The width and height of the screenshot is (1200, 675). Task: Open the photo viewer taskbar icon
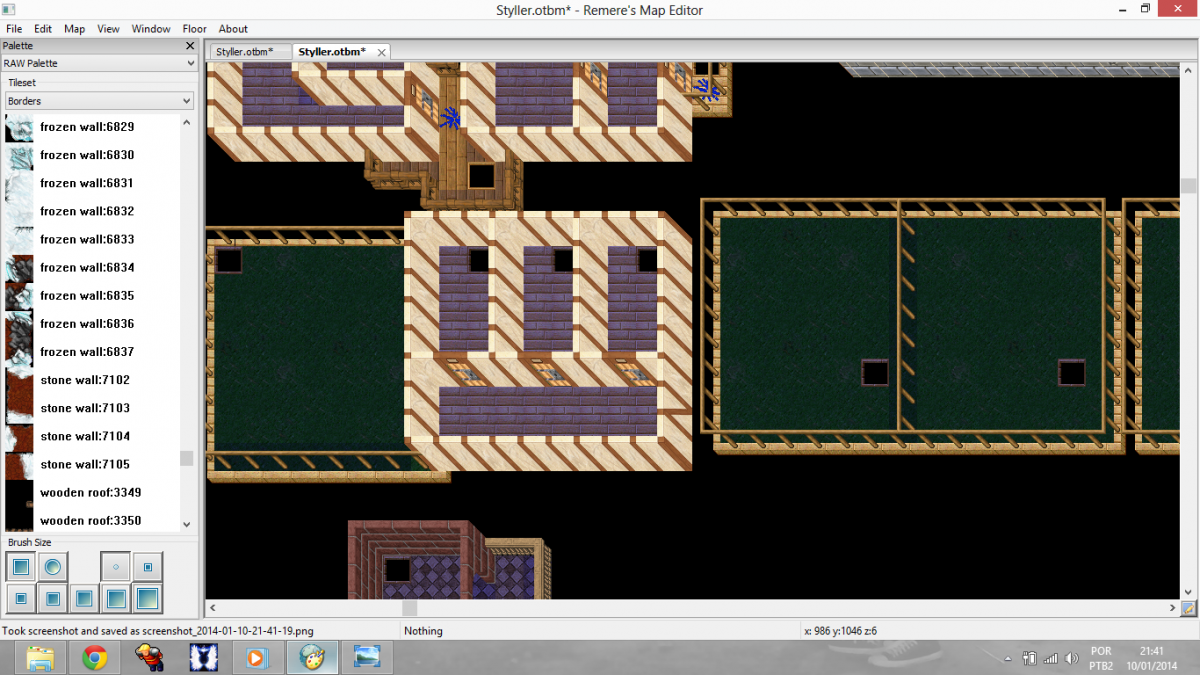(x=367, y=658)
